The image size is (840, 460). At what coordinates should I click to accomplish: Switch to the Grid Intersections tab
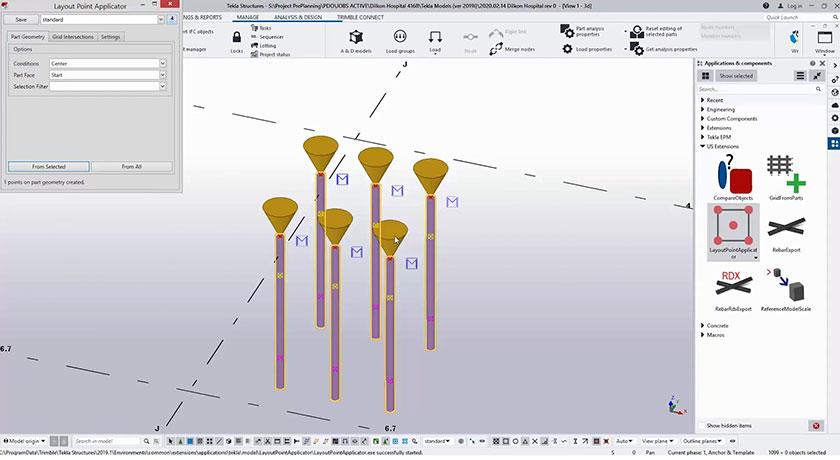point(71,36)
